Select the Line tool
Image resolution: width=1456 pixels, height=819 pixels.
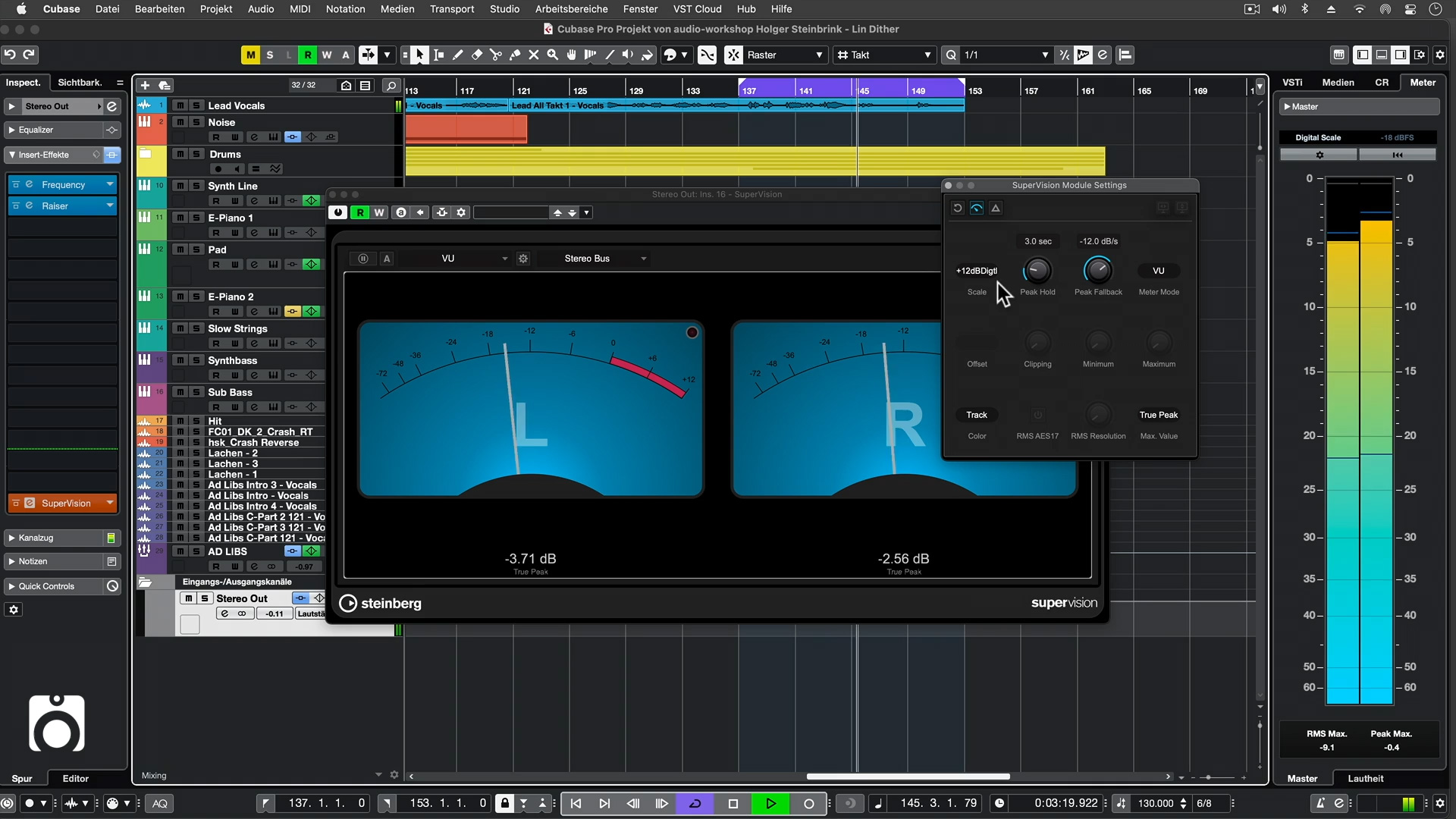610,55
